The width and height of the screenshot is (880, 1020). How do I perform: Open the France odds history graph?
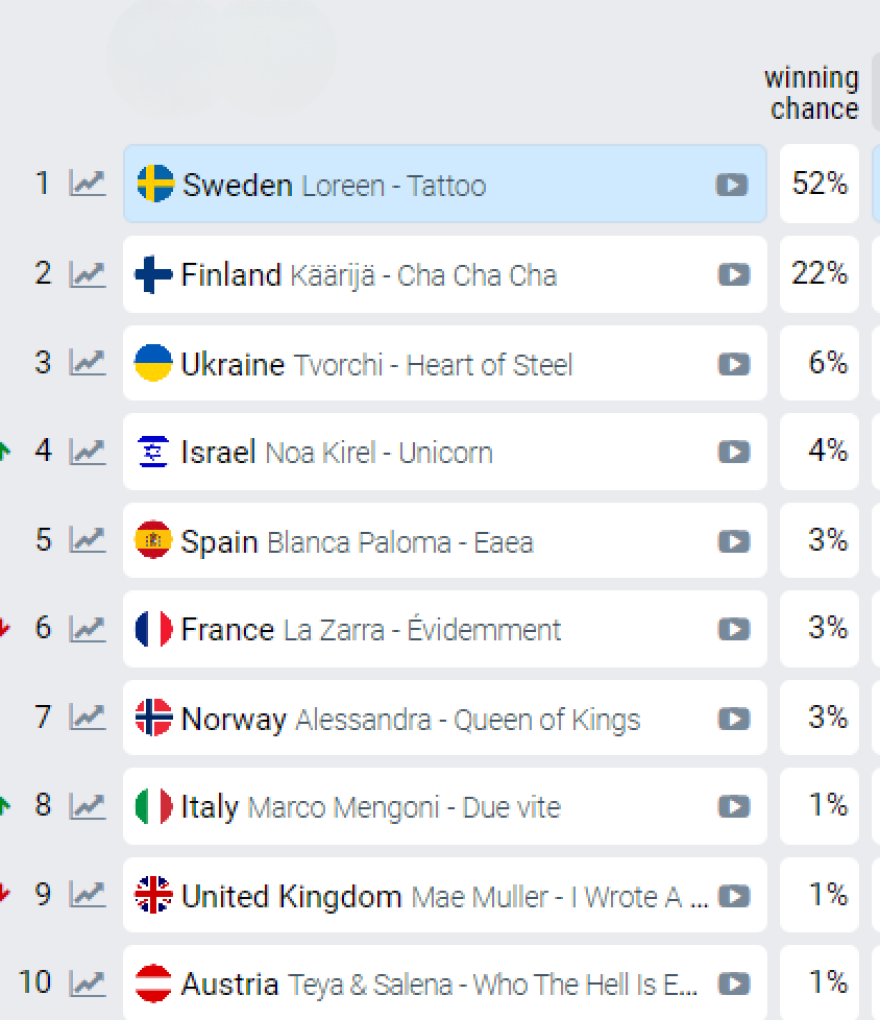[x=87, y=629]
